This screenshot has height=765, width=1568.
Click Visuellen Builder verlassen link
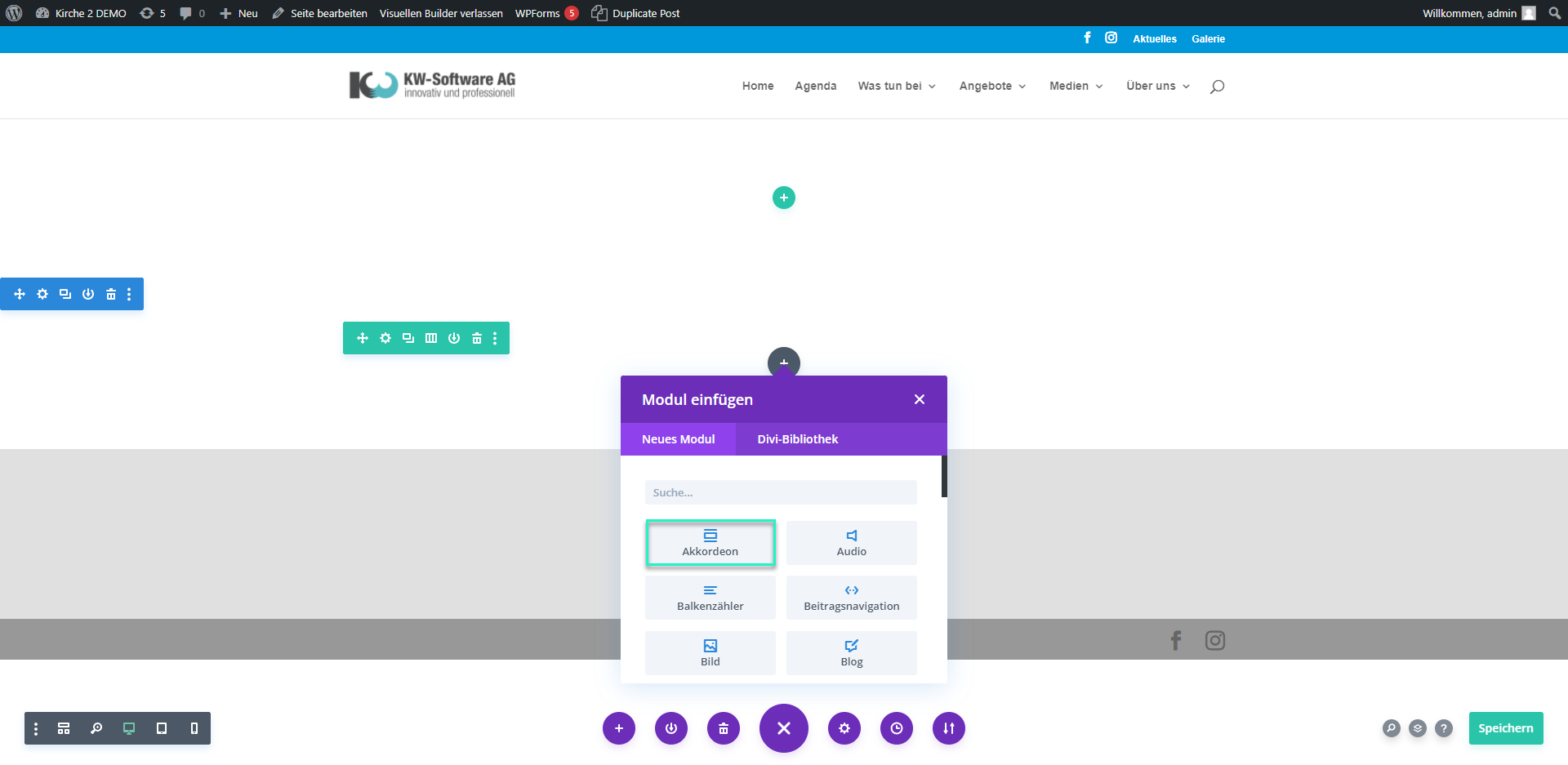click(441, 13)
